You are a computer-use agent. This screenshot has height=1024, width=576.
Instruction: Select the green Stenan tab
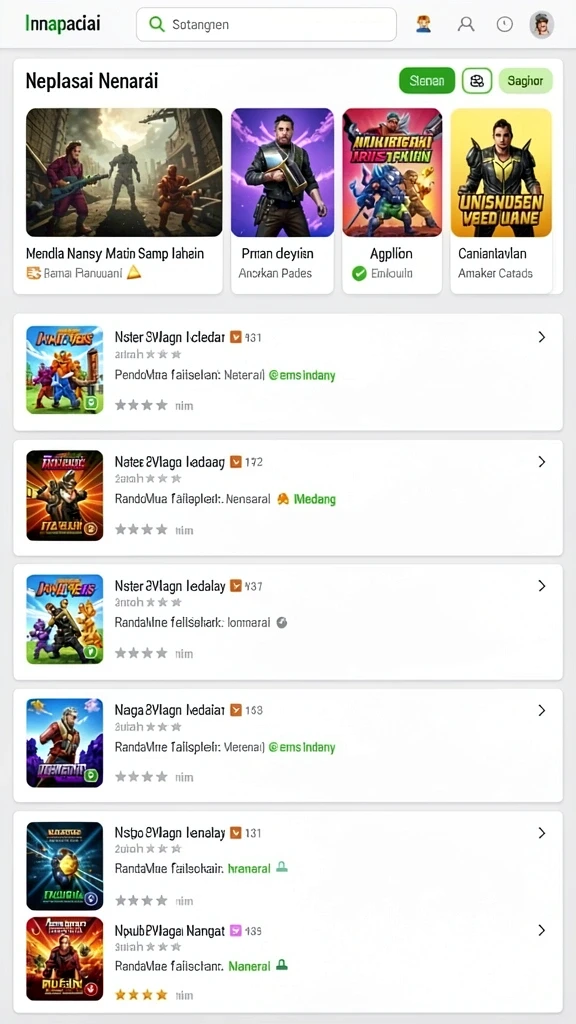427,81
